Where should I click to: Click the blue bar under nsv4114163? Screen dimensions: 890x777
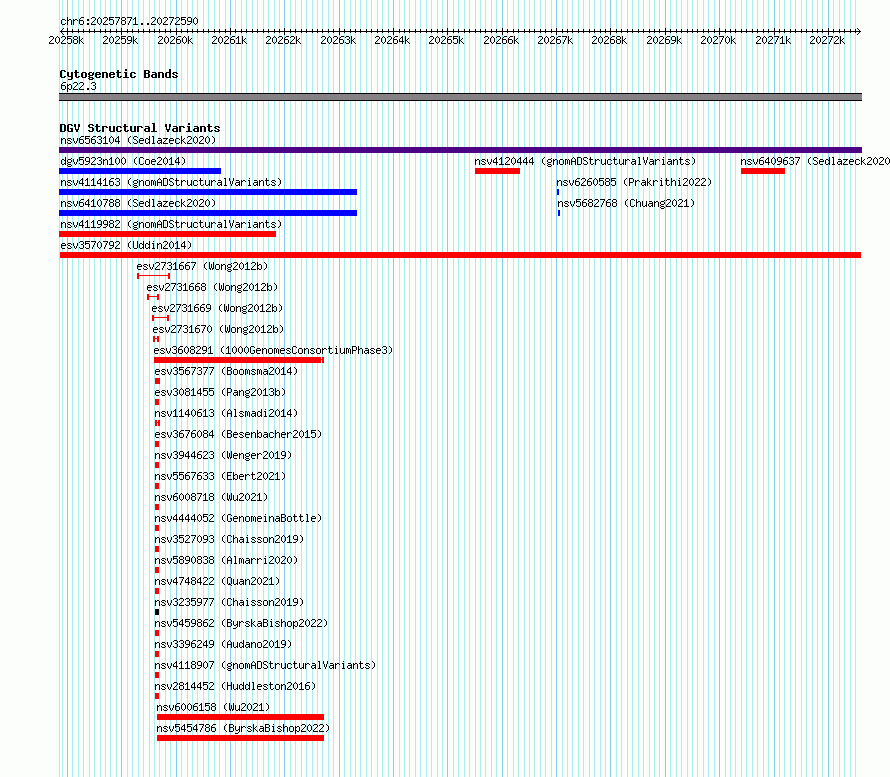click(208, 192)
